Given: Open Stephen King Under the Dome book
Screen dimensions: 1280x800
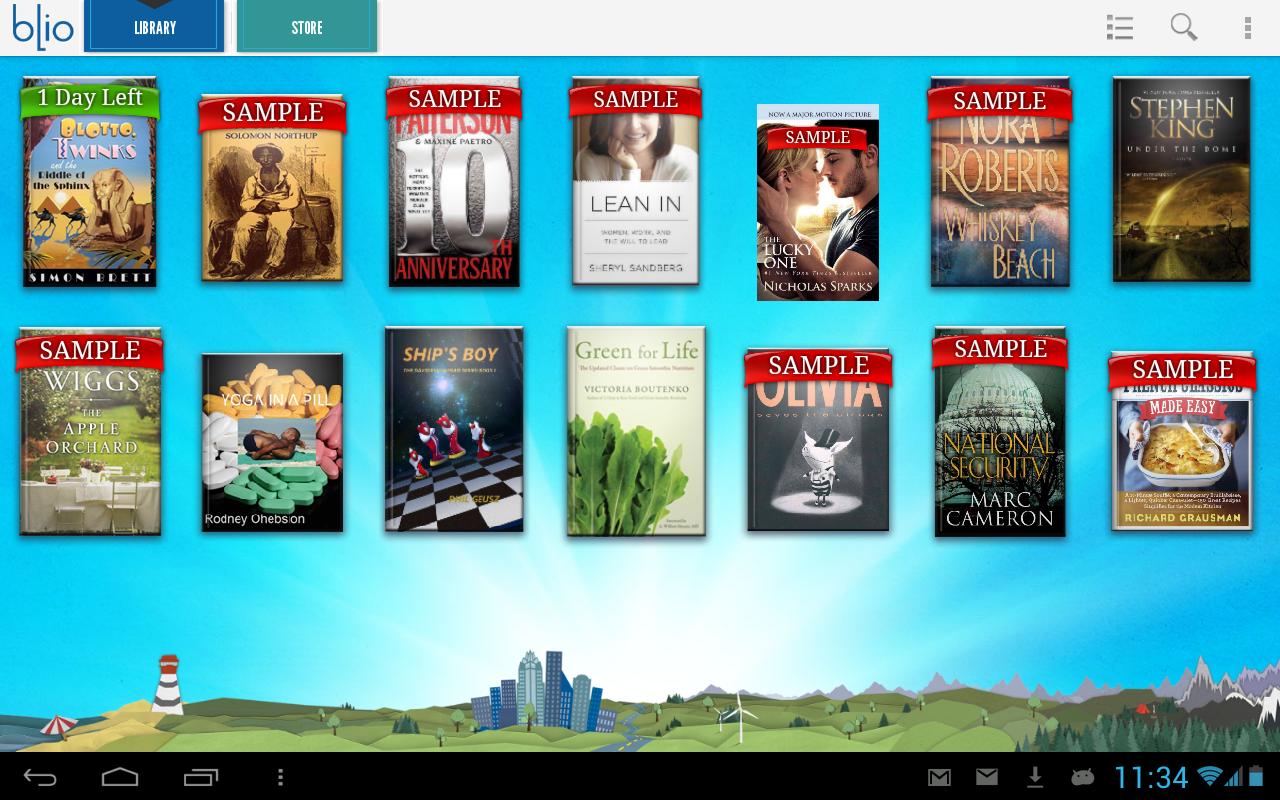Looking at the screenshot, I should click(1181, 180).
